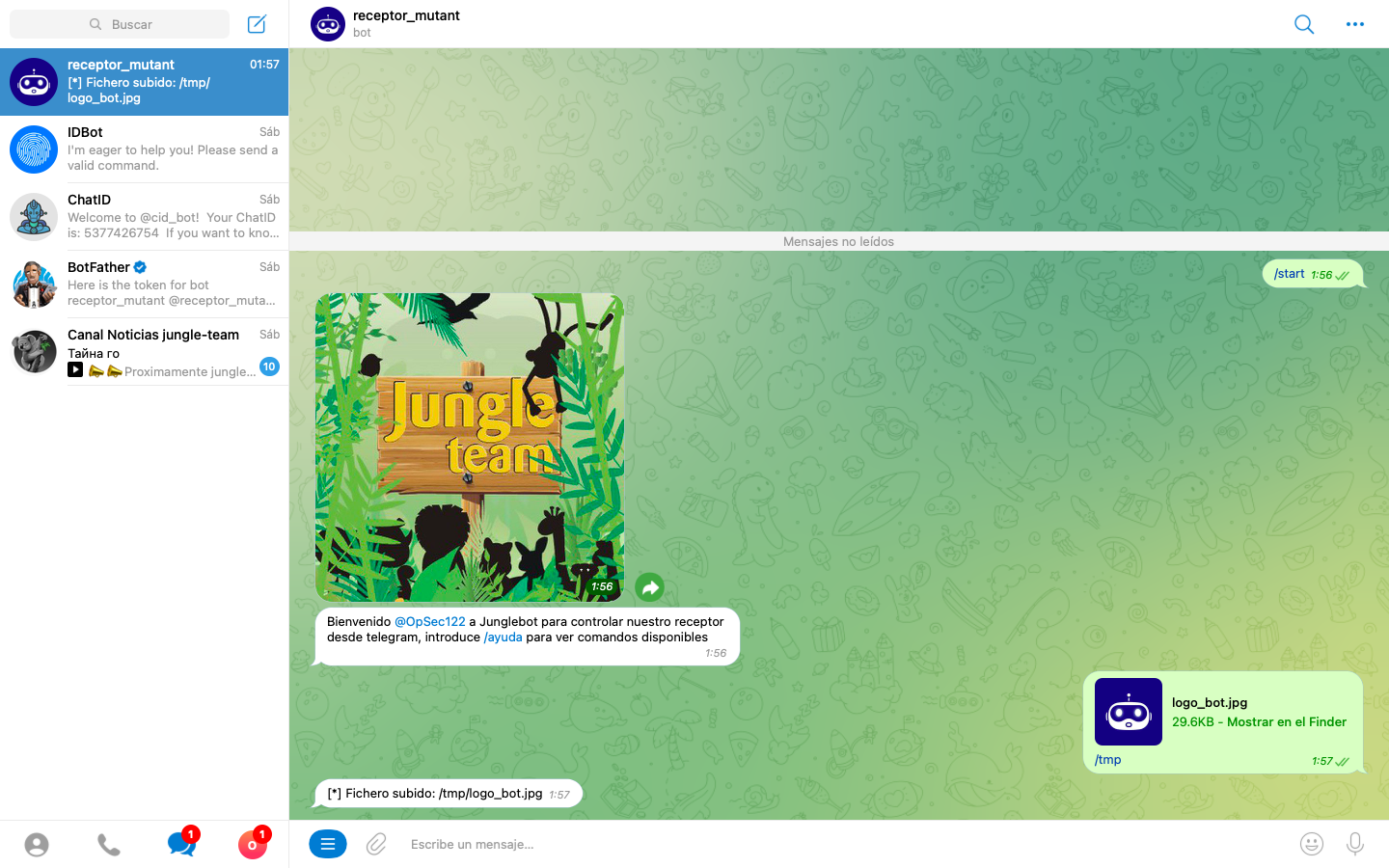Click the microphone voice message icon

click(1354, 844)
